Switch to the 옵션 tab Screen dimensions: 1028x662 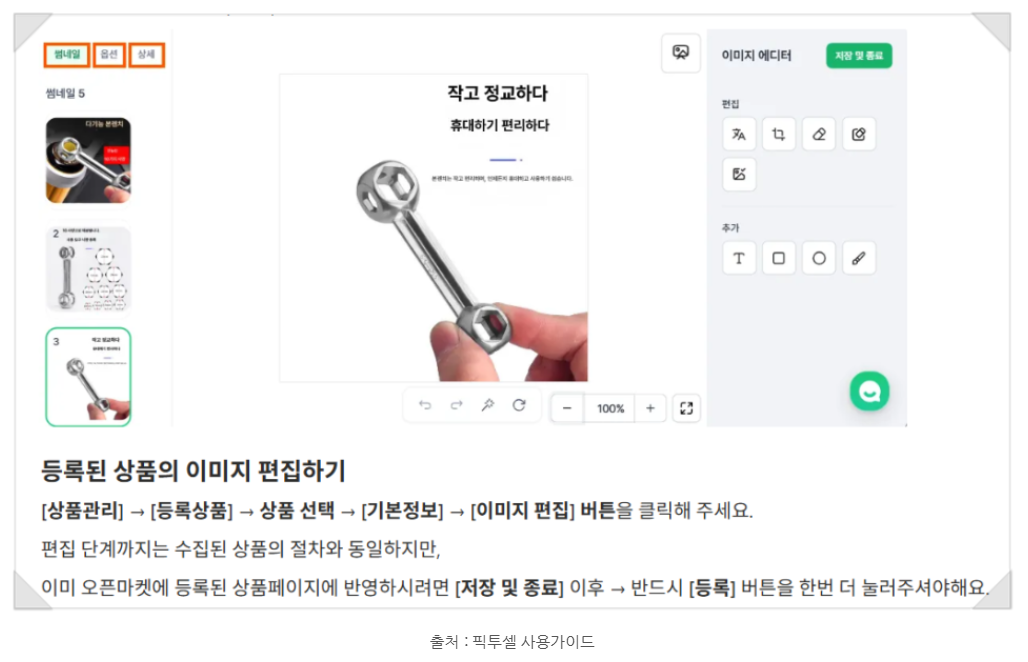(x=109, y=55)
